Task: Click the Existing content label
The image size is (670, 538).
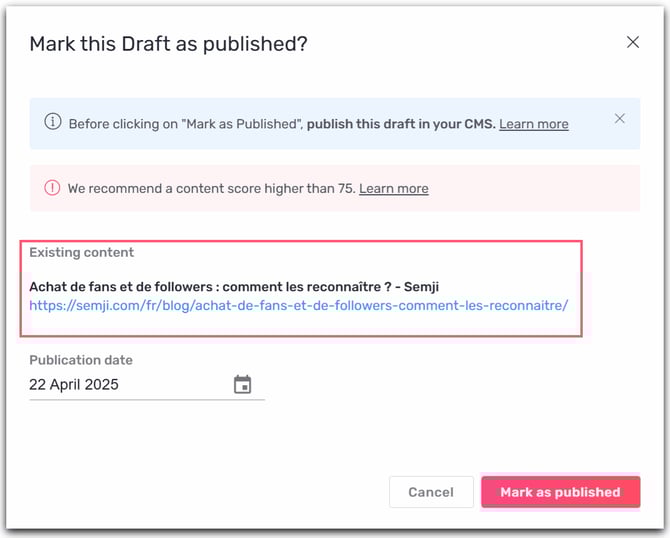Action: pos(82,252)
